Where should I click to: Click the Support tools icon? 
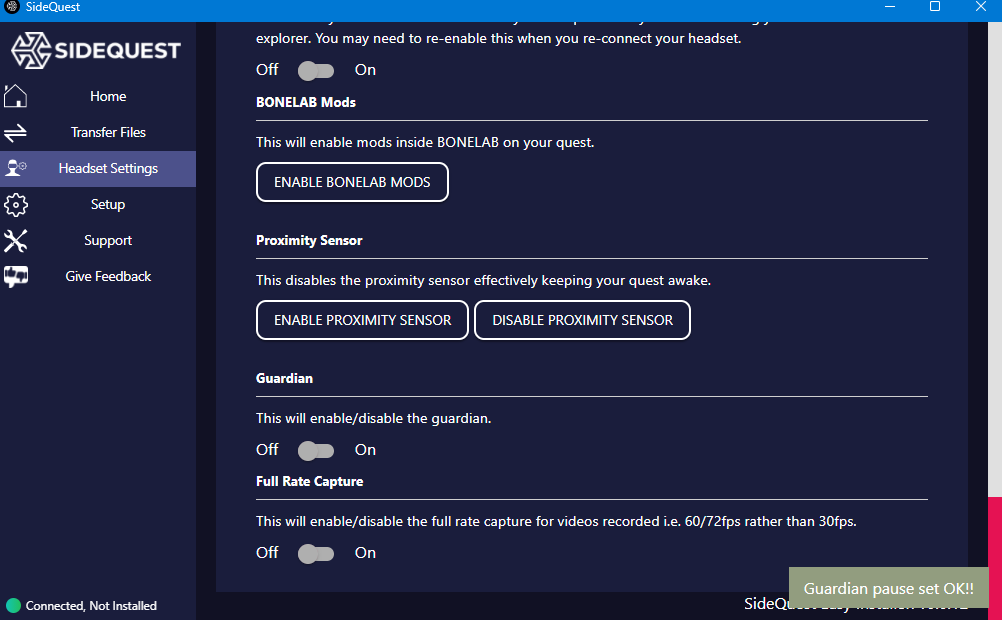pos(15,241)
